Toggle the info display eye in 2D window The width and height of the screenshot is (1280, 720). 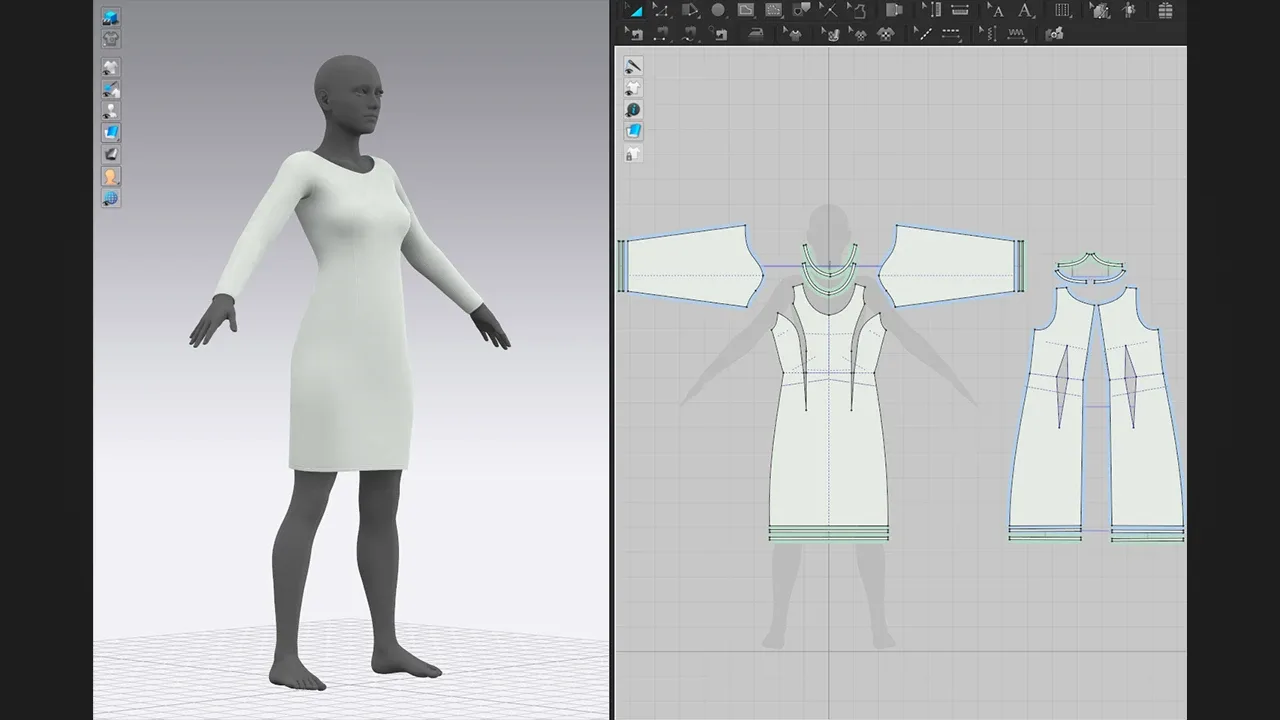tap(633, 110)
